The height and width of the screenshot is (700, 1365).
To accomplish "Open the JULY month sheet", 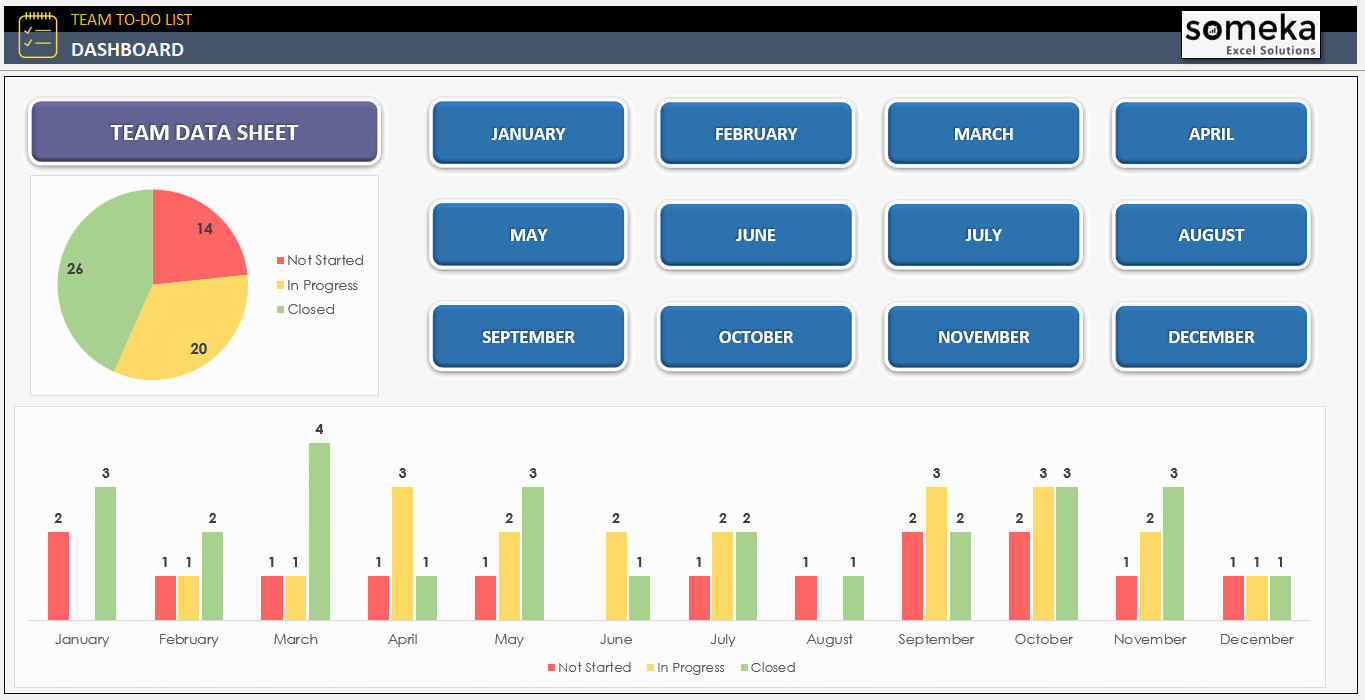I will point(983,235).
